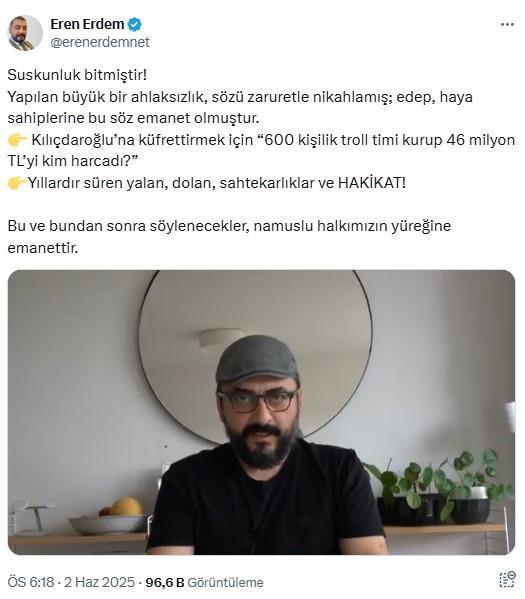Open the @erenerdemnet handle link

tap(100, 42)
